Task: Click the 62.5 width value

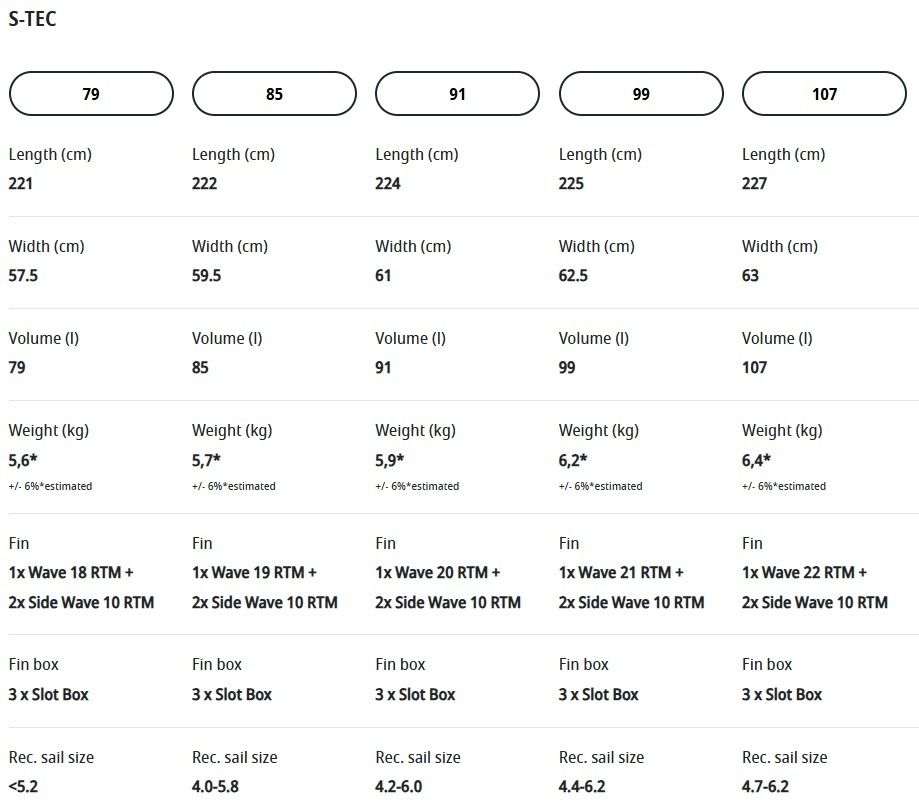Action: (x=573, y=275)
